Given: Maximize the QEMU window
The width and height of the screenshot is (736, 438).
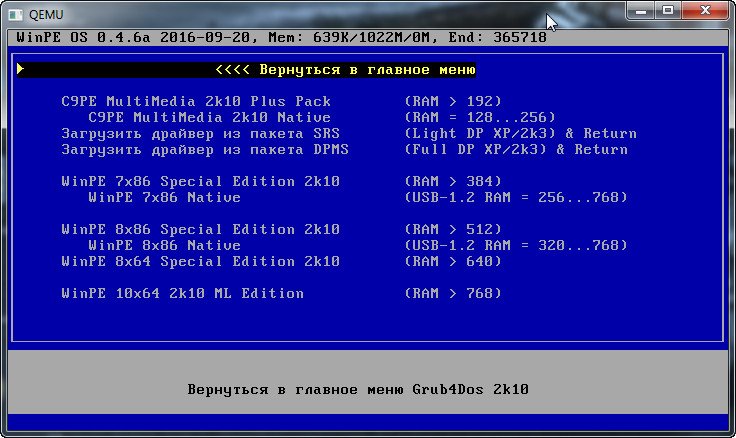Looking at the screenshot, I should 668,11.
